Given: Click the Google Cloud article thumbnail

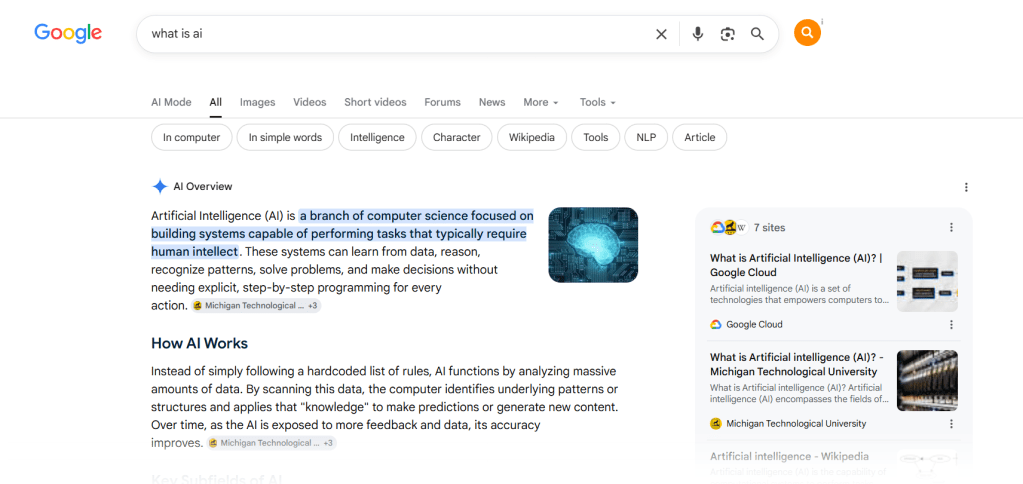Looking at the screenshot, I should pos(927,281).
